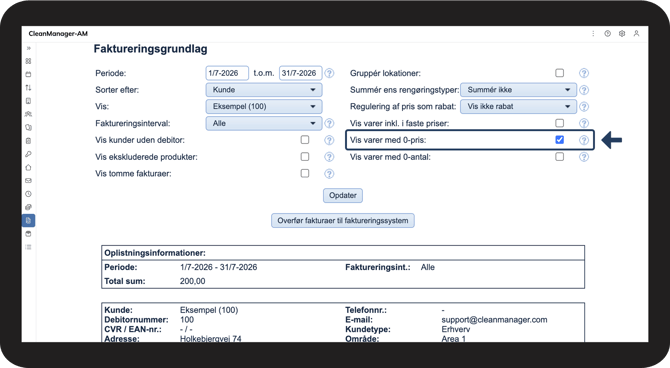670x368 pixels.
Task: Show help for Vis varer med 0-antal
Action: pos(584,157)
